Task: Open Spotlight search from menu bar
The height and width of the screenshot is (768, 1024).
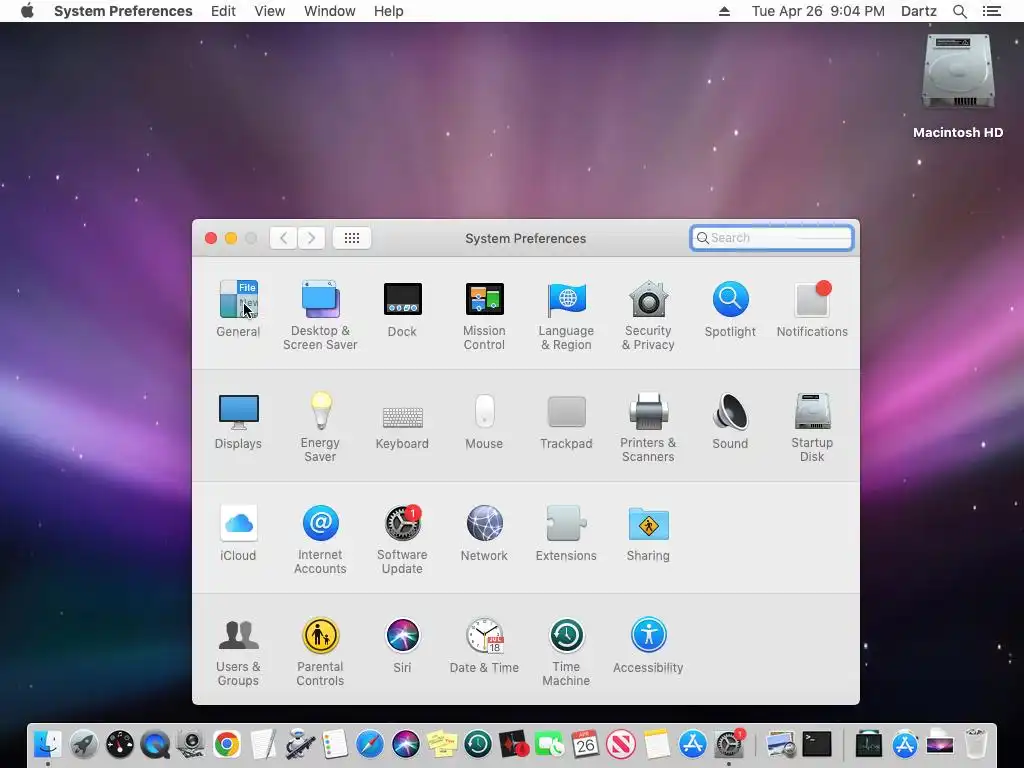Action: [x=960, y=11]
